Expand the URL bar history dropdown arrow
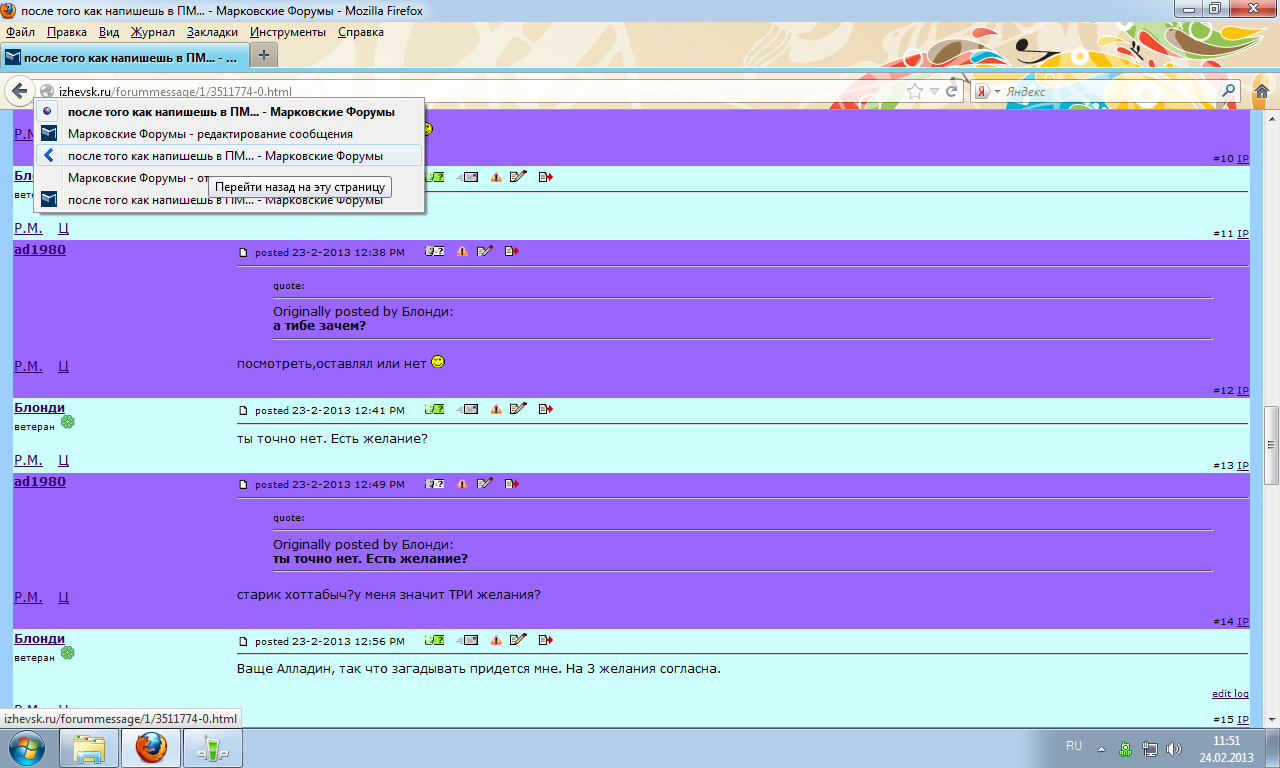1280x768 pixels. point(934,91)
